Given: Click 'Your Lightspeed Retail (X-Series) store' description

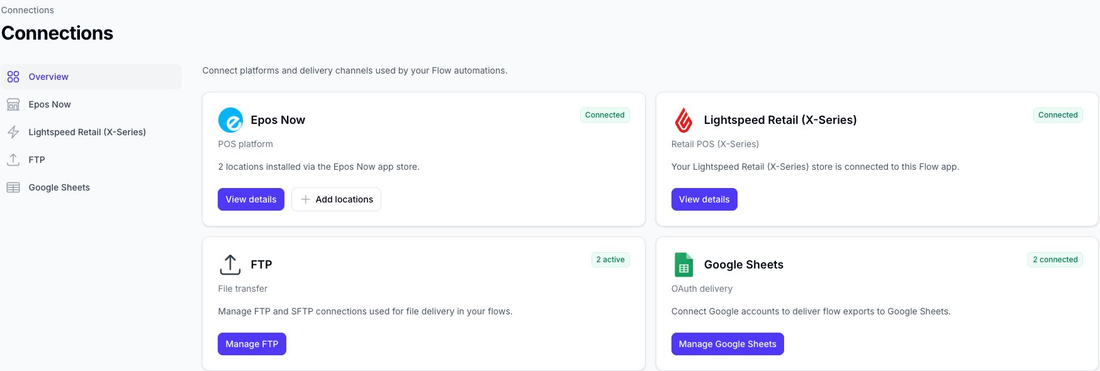Looking at the screenshot, I should tap(815, 167).
